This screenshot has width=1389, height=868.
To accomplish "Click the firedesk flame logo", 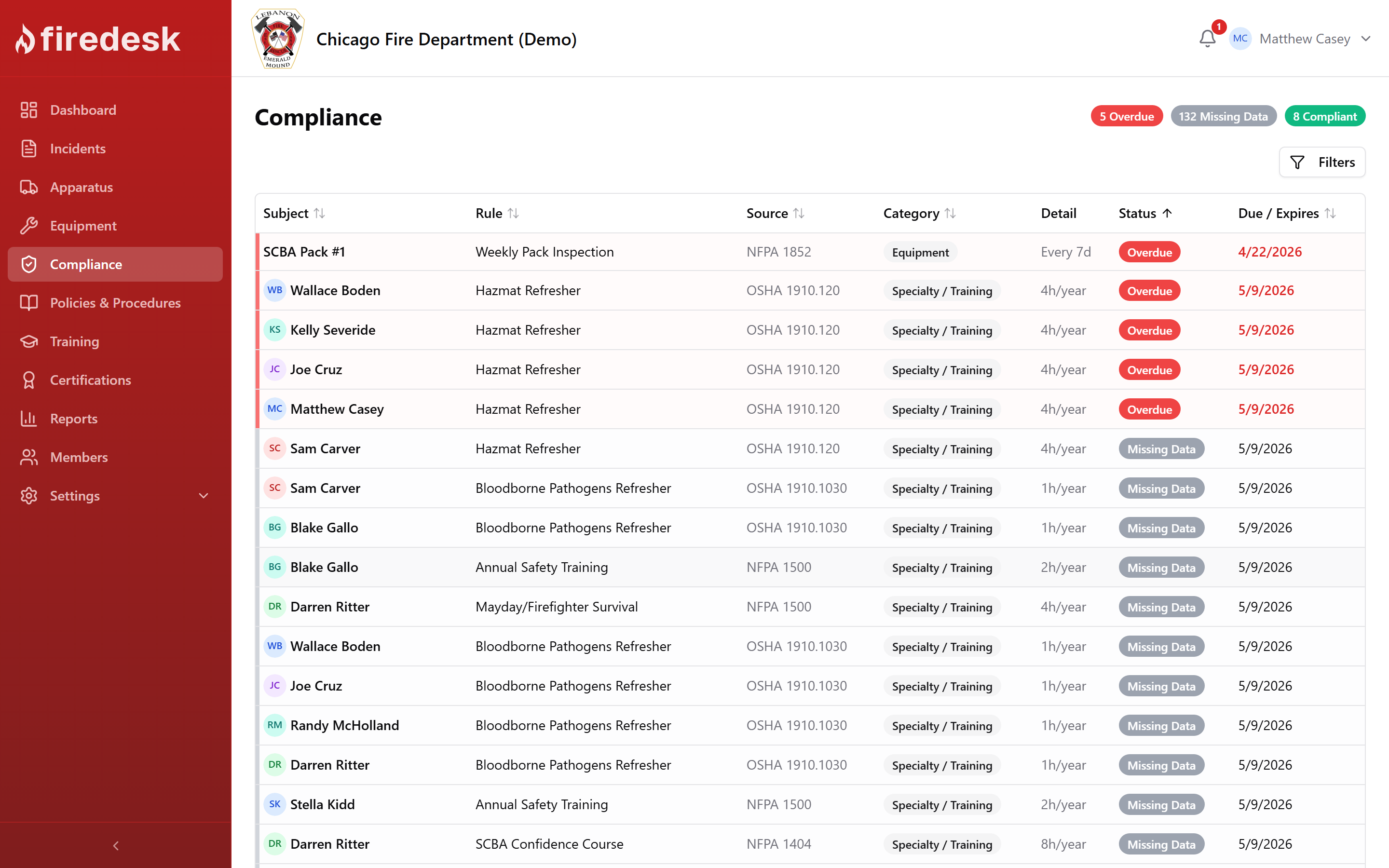I will [25, 39].
